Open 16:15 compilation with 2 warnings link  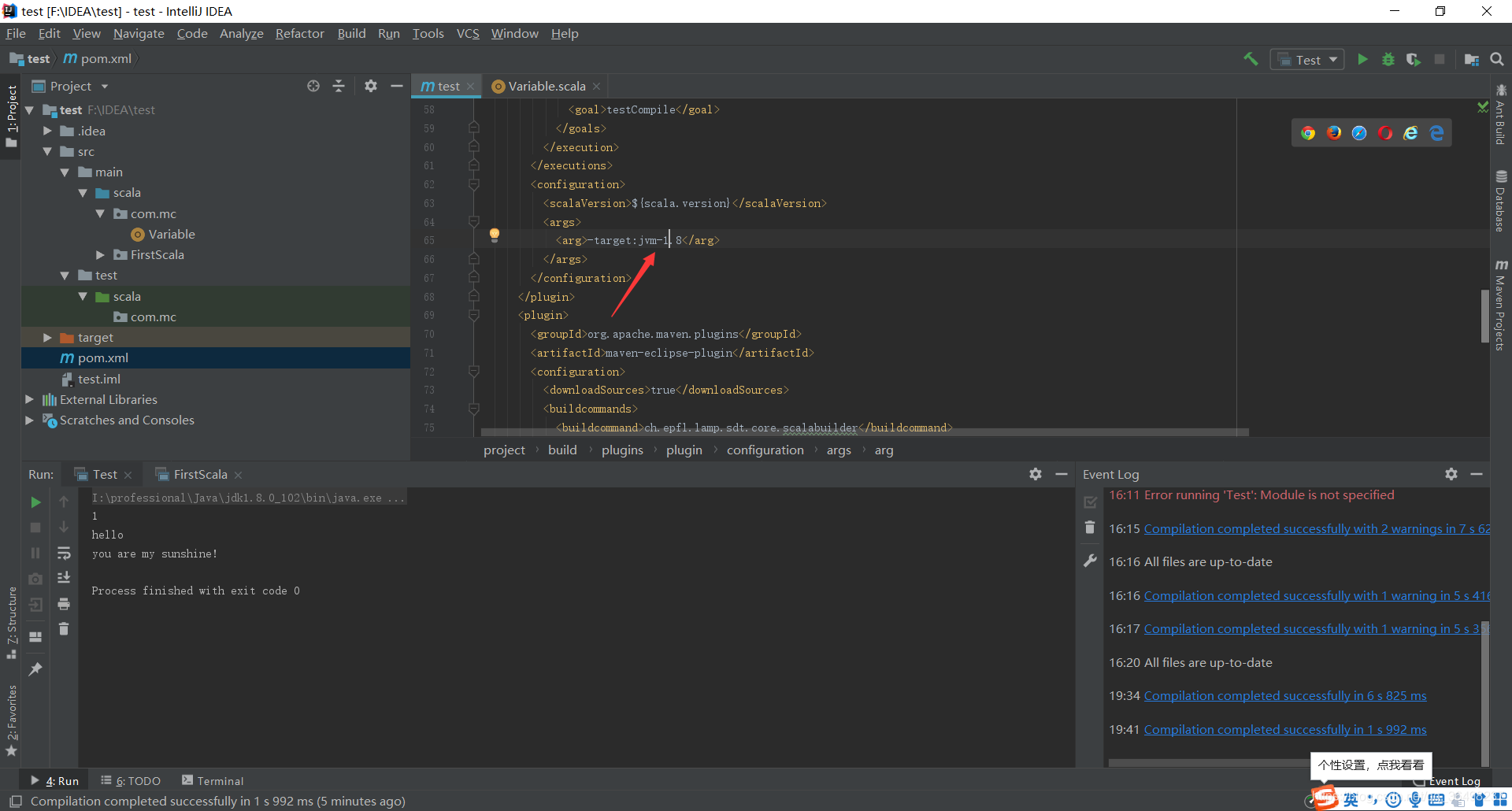[1317, 528]
